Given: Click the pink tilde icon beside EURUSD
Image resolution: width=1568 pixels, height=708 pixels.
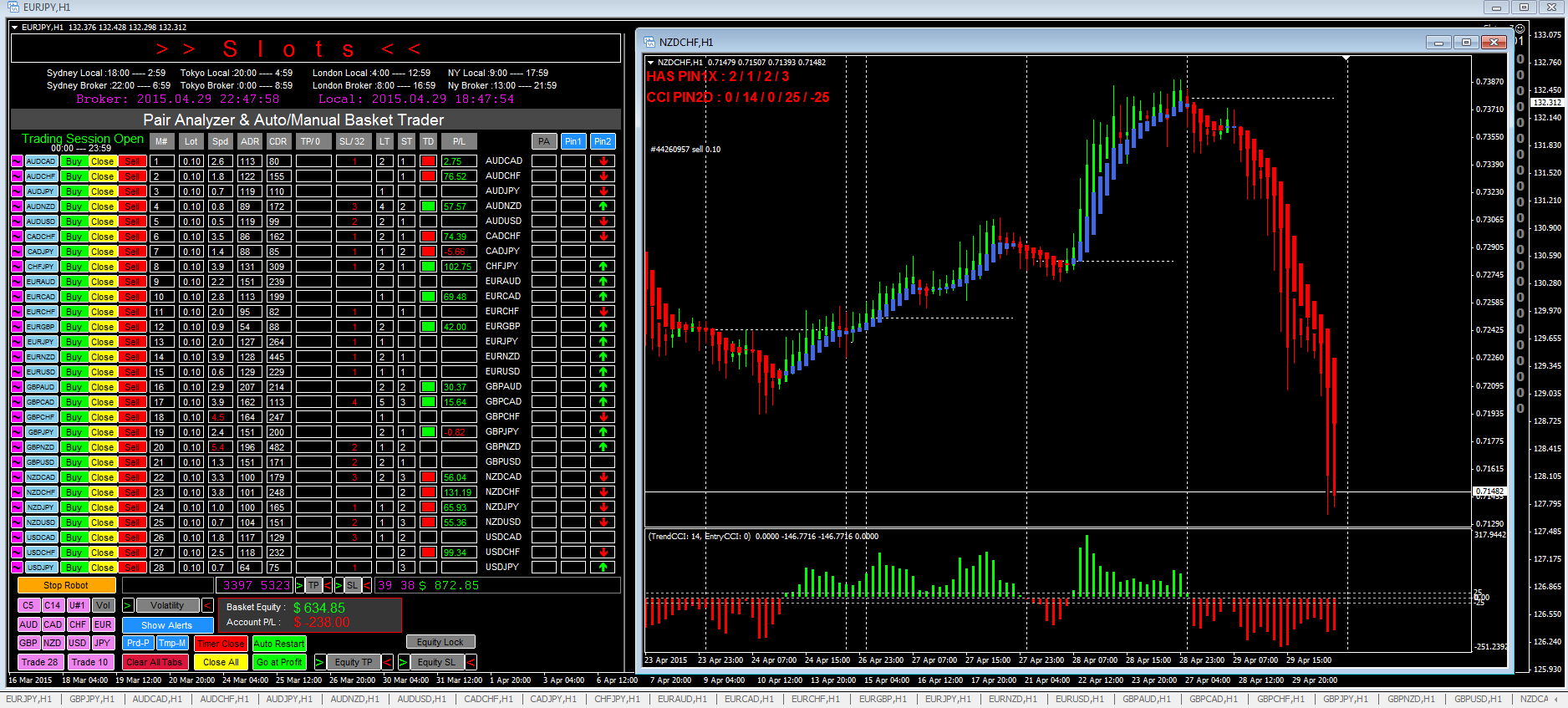Looking at the screenshot, I should 17,372.
